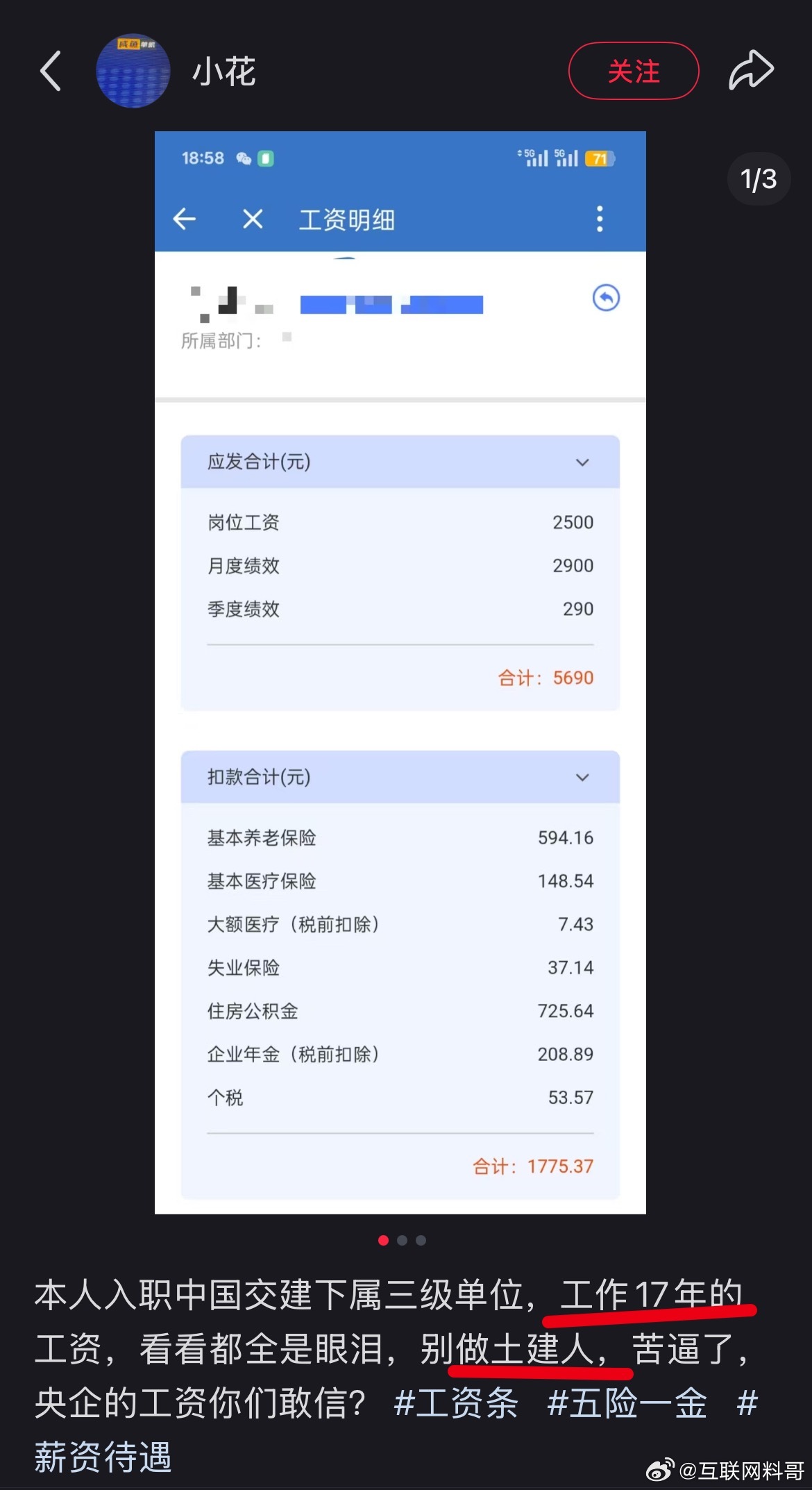Open the #五险一金 hashtag
The image size is (812, 1490).
click(x=627, y=1403)
